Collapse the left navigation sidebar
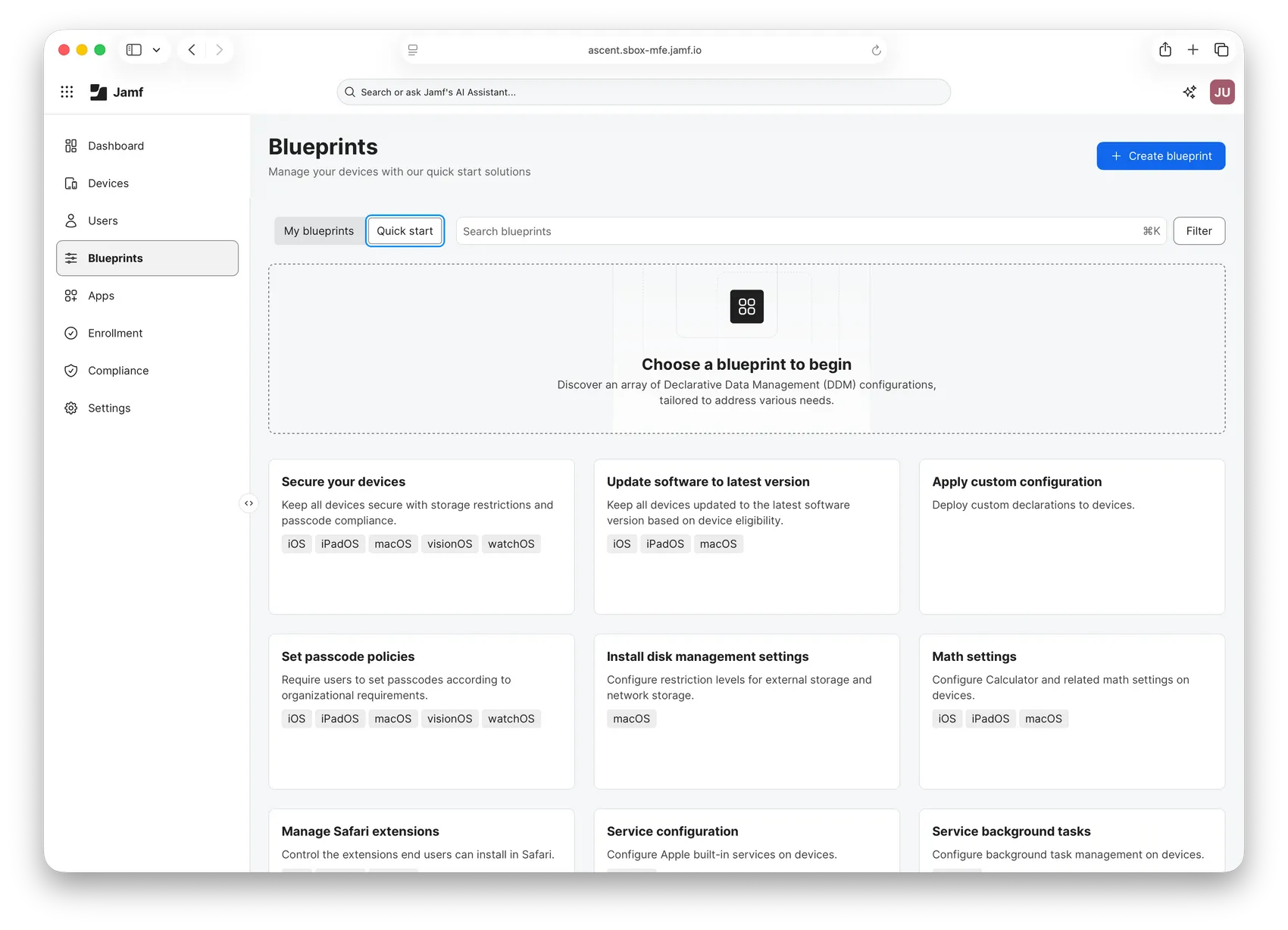 pos(249,503)
